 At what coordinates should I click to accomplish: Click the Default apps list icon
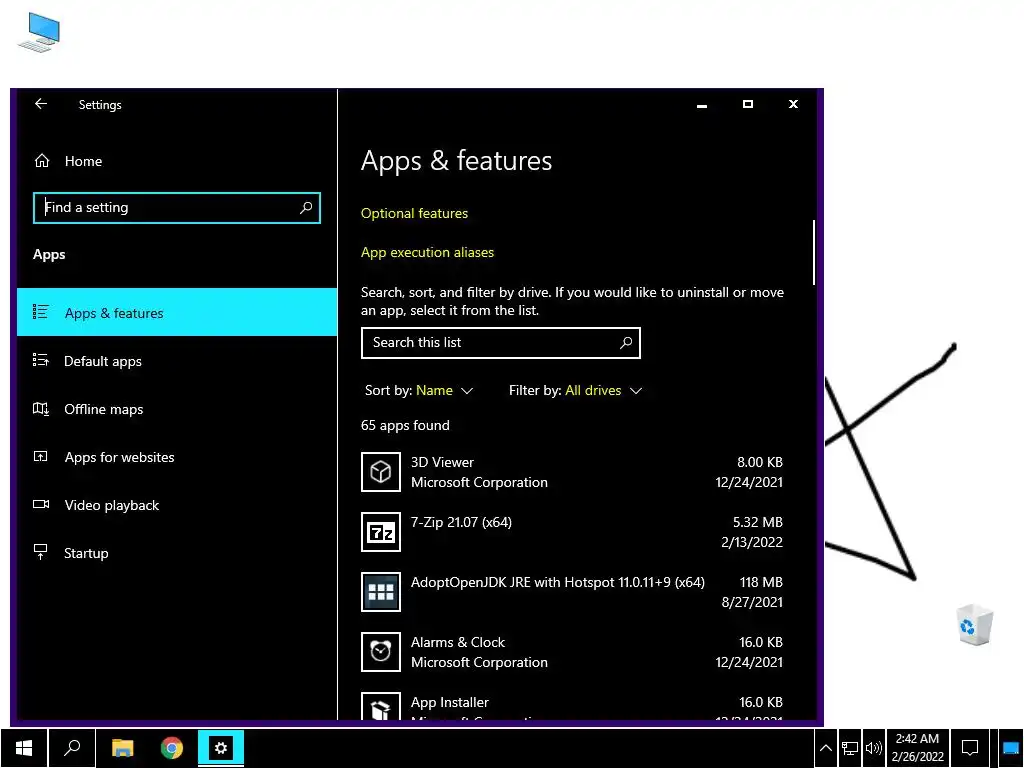pos(40,360)
